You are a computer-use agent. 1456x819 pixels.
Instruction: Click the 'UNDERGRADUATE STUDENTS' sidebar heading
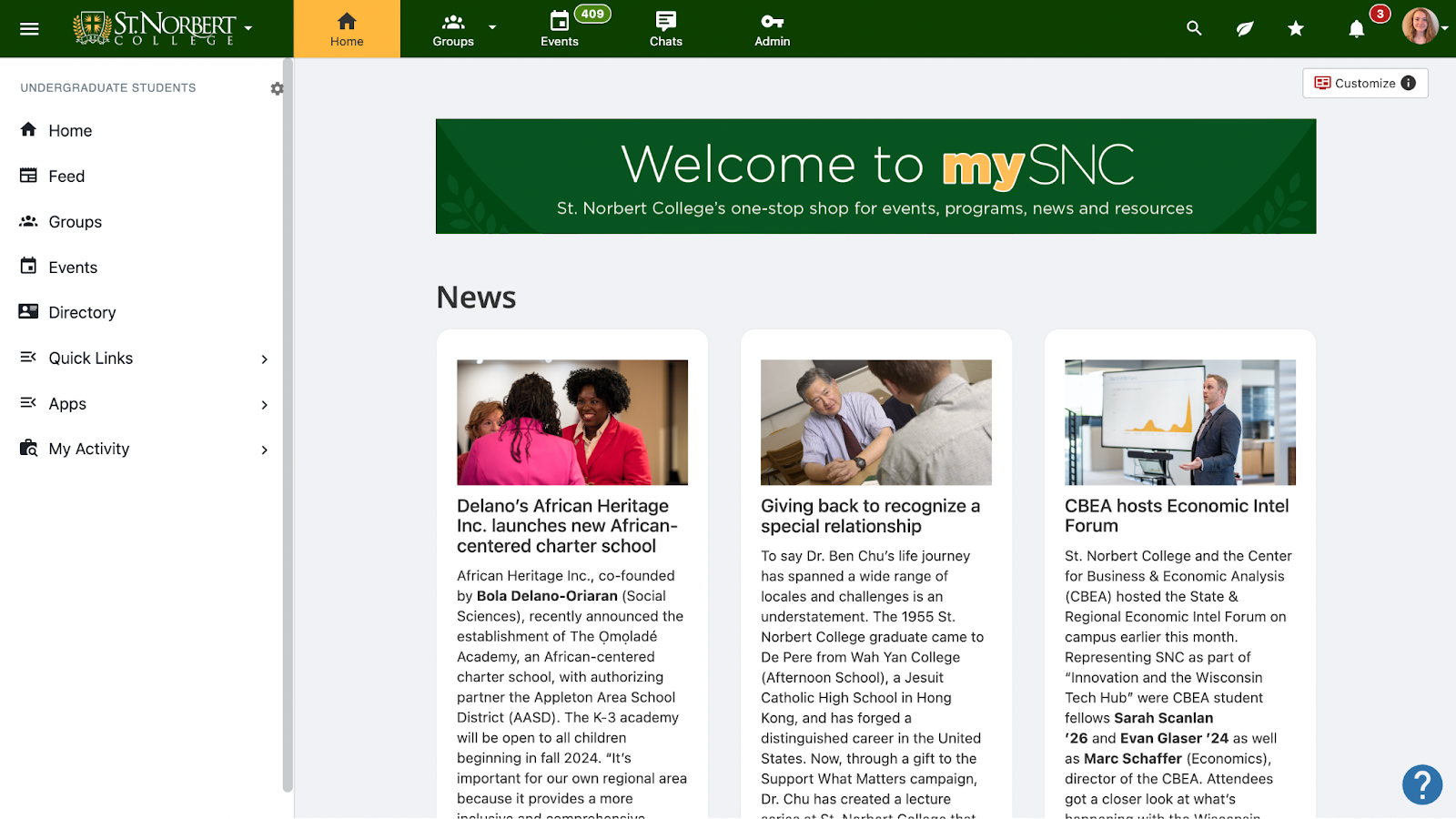(x=108, y=88)
